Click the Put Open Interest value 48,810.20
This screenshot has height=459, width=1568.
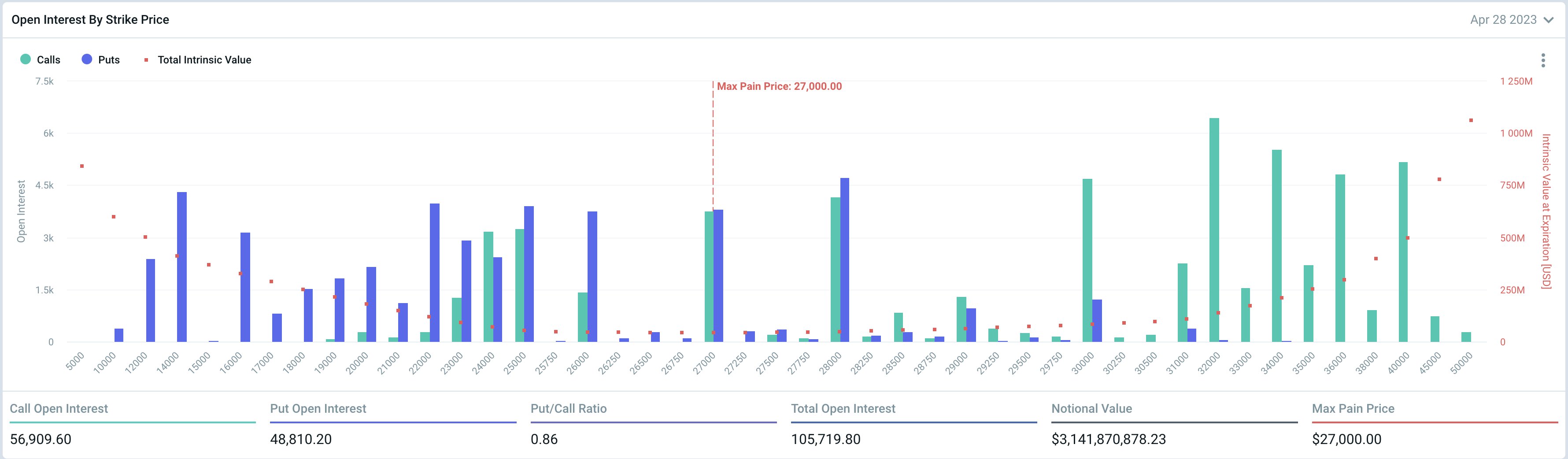coord(301,439)
